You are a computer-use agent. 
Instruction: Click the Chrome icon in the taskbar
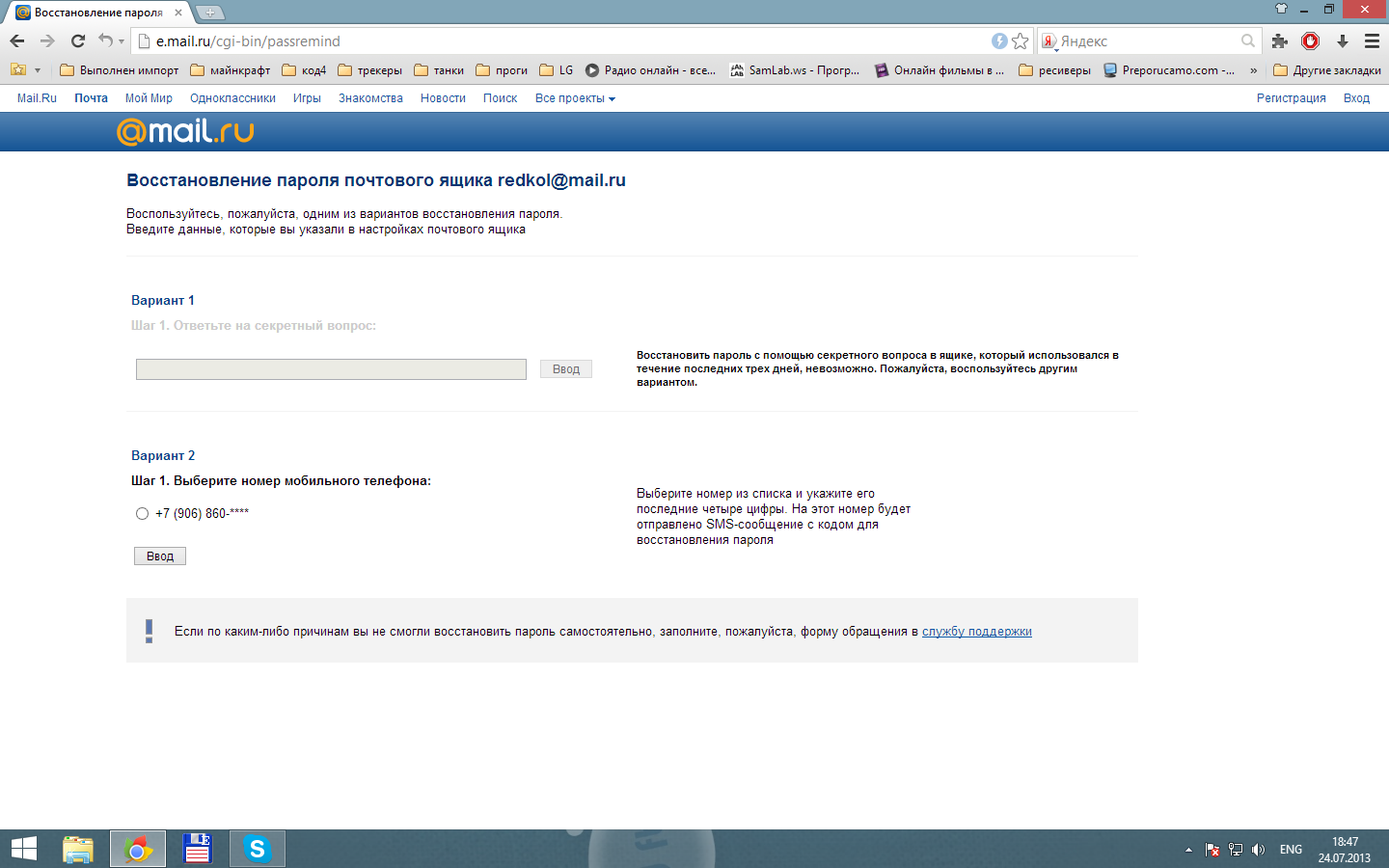coord(138,849)
